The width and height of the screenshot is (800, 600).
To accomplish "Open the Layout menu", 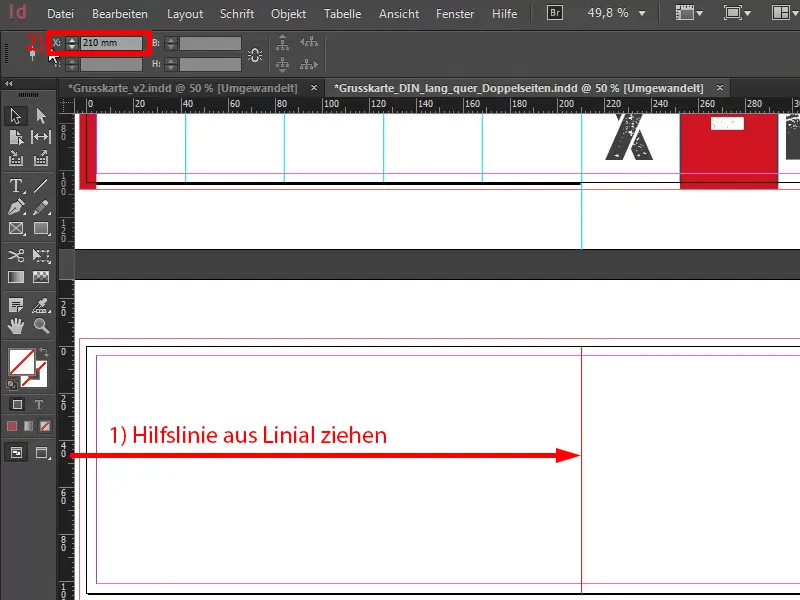I will 185,14.
